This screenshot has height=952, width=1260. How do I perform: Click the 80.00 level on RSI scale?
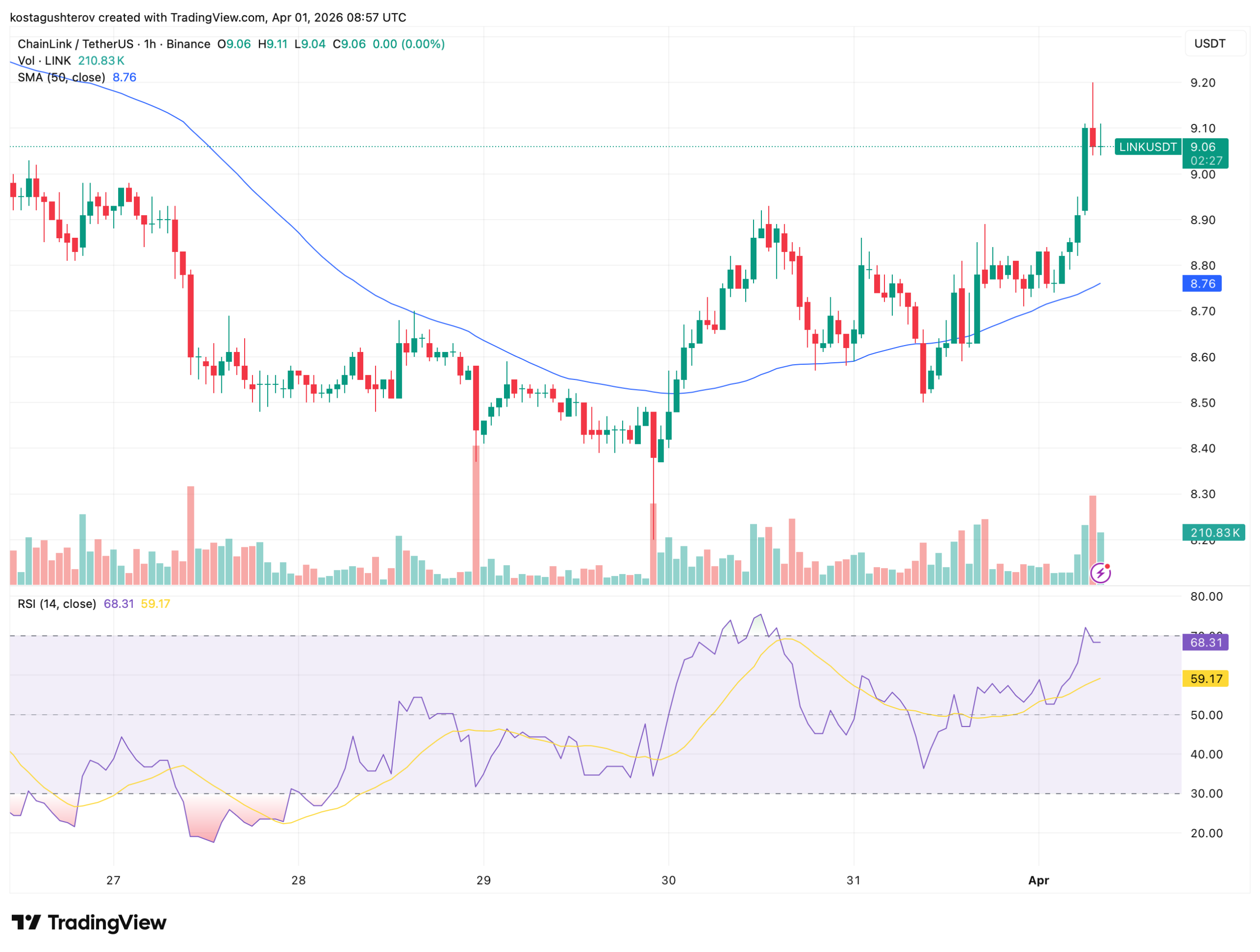tap(1206, 597)
